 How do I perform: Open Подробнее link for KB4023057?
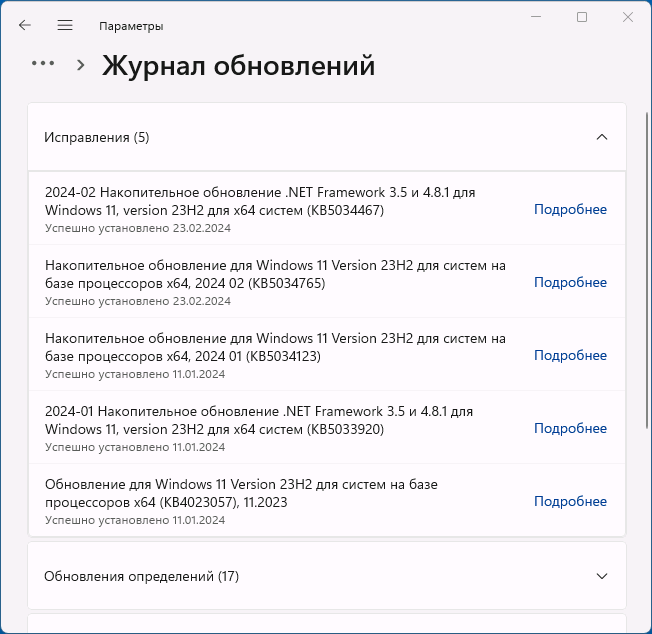pyautogui.click(x=570, y=501)
